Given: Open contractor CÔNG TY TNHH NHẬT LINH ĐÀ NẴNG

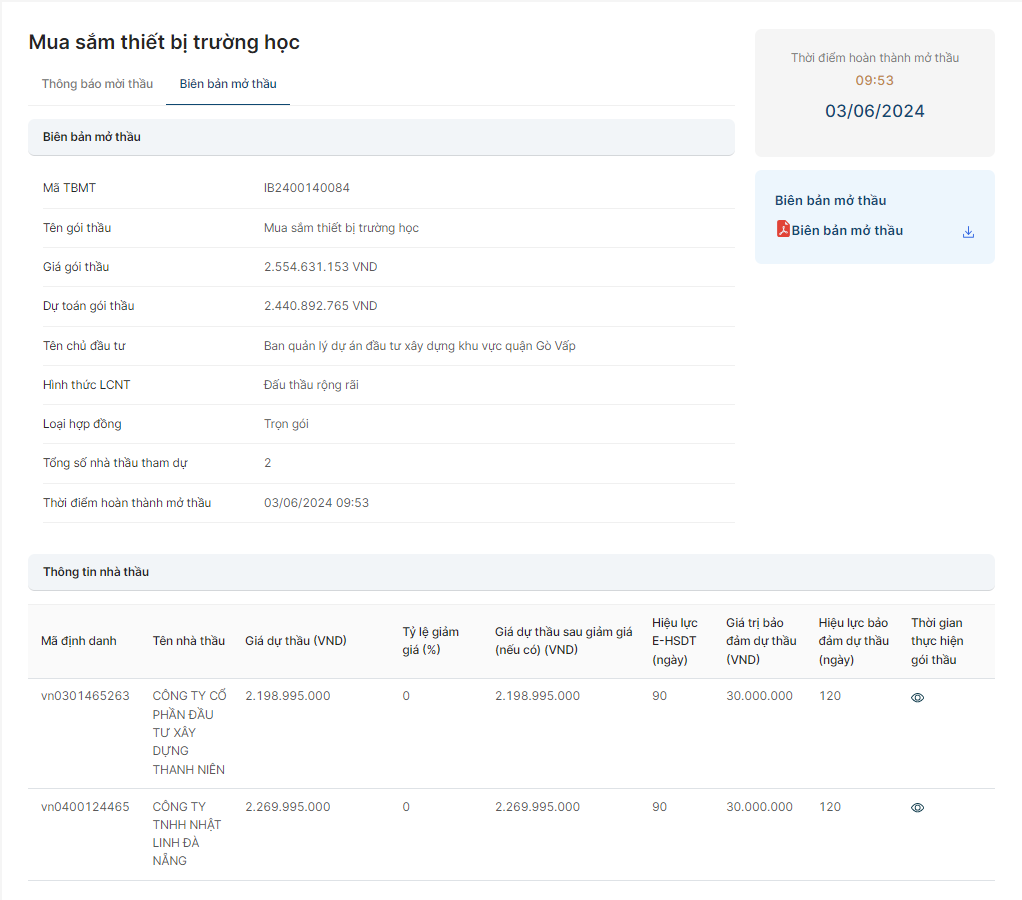Looking at the screenshot, I should pyautogui.click(x=186, y=833).
